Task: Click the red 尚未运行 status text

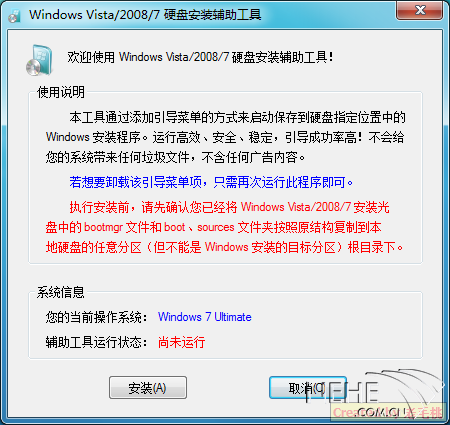Action: [182, 342]
